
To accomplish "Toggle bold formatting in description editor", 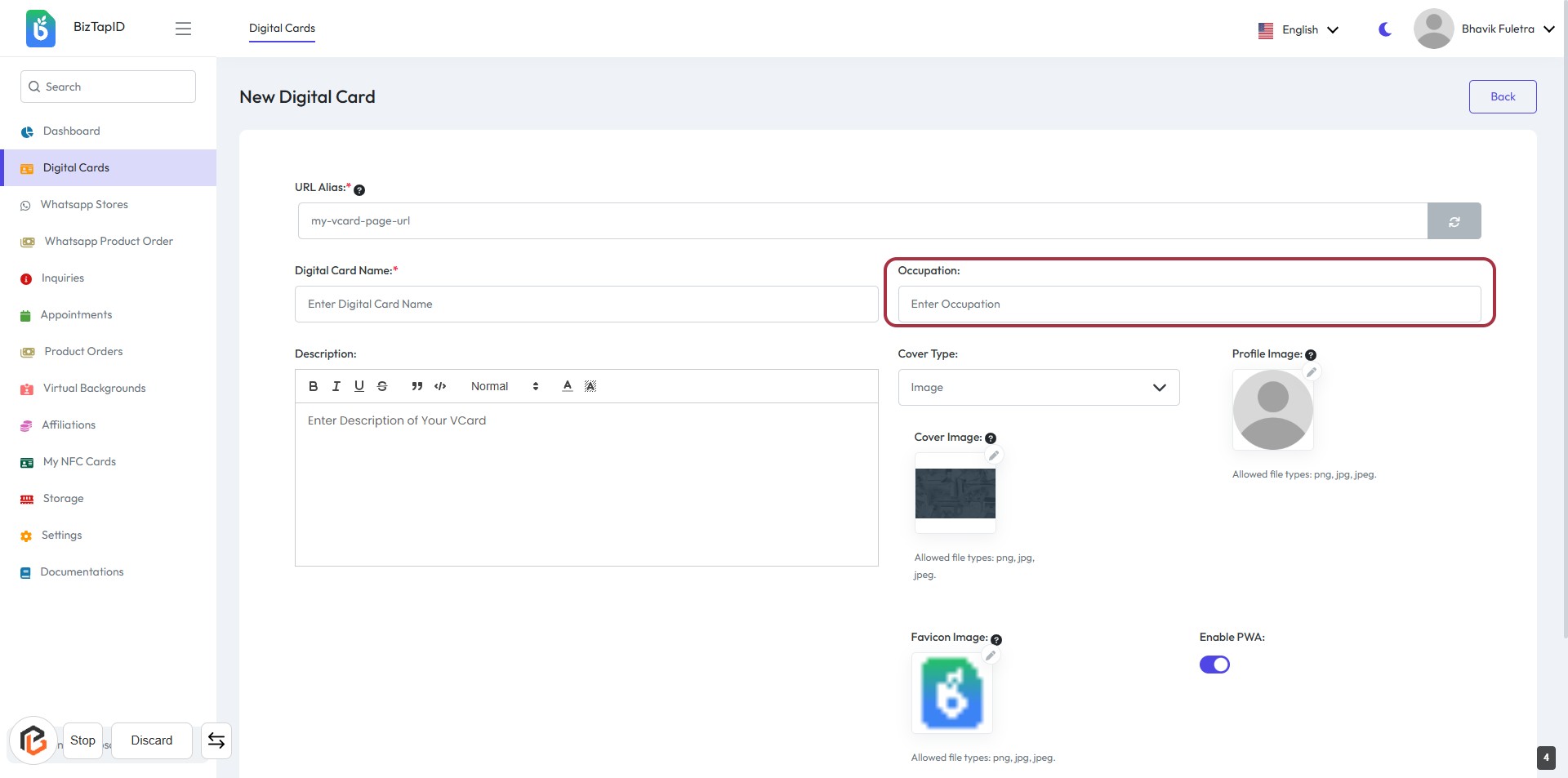I will click(x=313, y=386).
